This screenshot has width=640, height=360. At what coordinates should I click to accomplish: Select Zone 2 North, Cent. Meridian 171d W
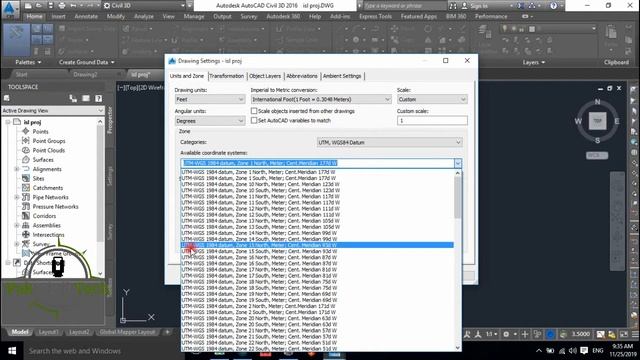pos(317,306)
